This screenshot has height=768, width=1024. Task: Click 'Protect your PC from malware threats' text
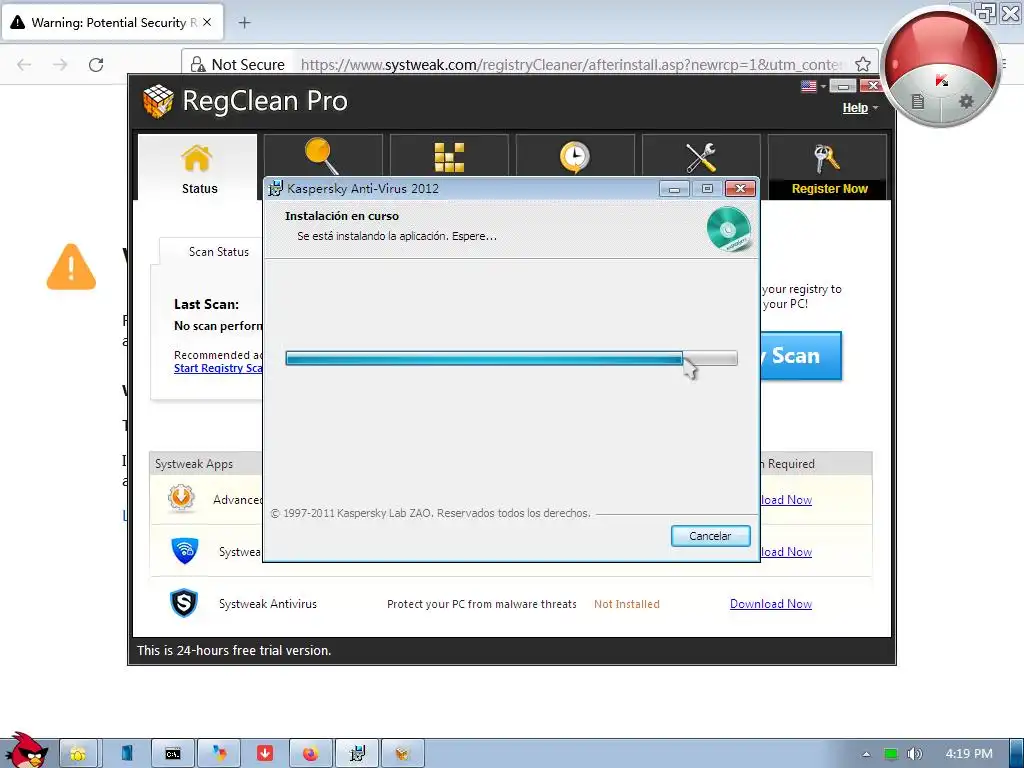481,604
